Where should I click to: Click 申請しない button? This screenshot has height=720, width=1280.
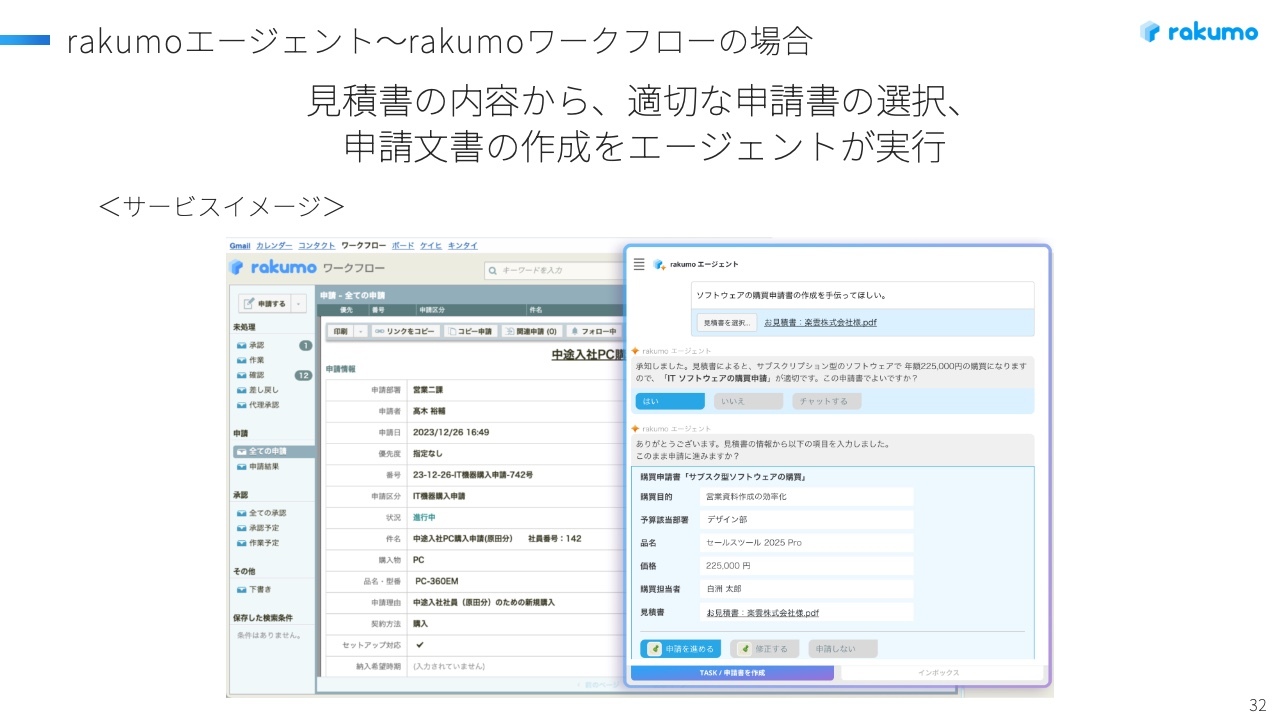(x=843, y=649)
